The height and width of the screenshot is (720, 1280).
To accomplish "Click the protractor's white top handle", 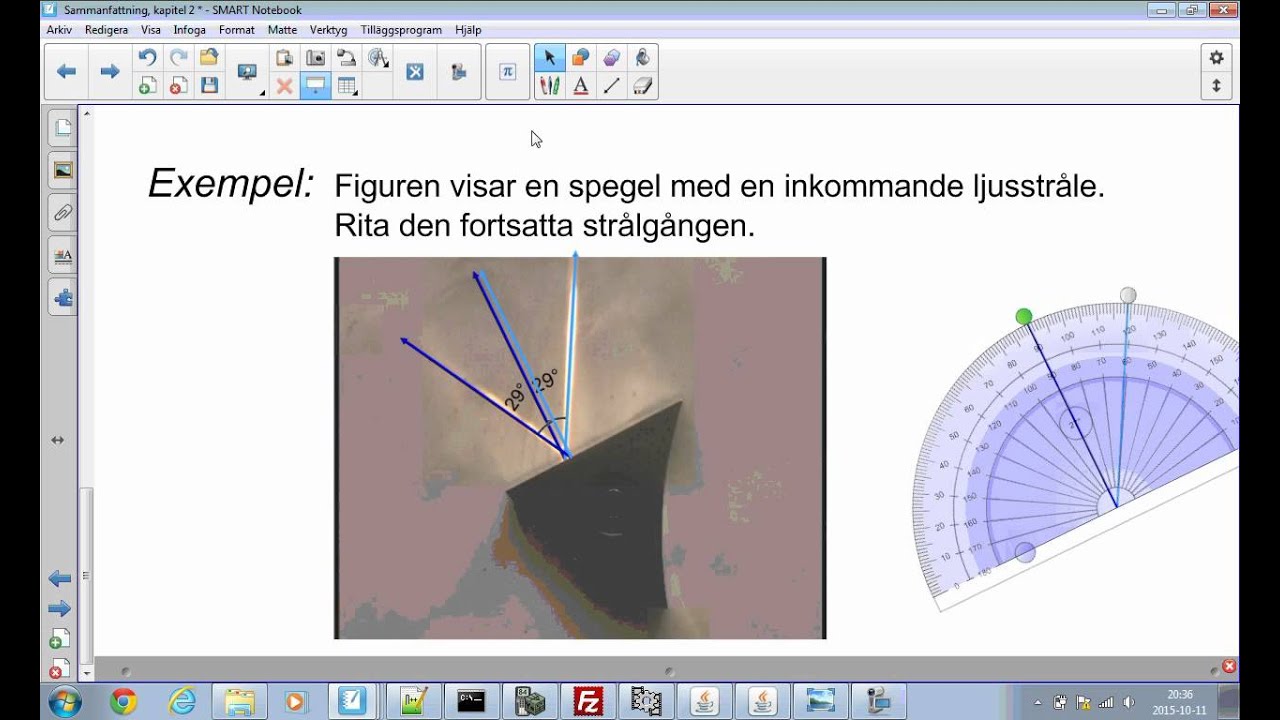I will pos(1128,295).
